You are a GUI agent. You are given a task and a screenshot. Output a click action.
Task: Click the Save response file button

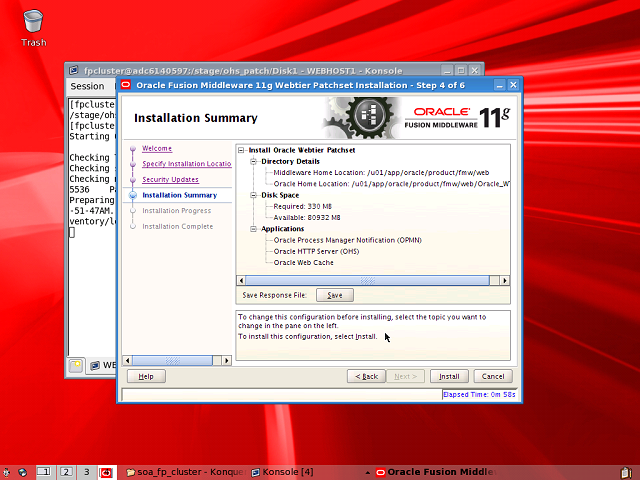335,295
